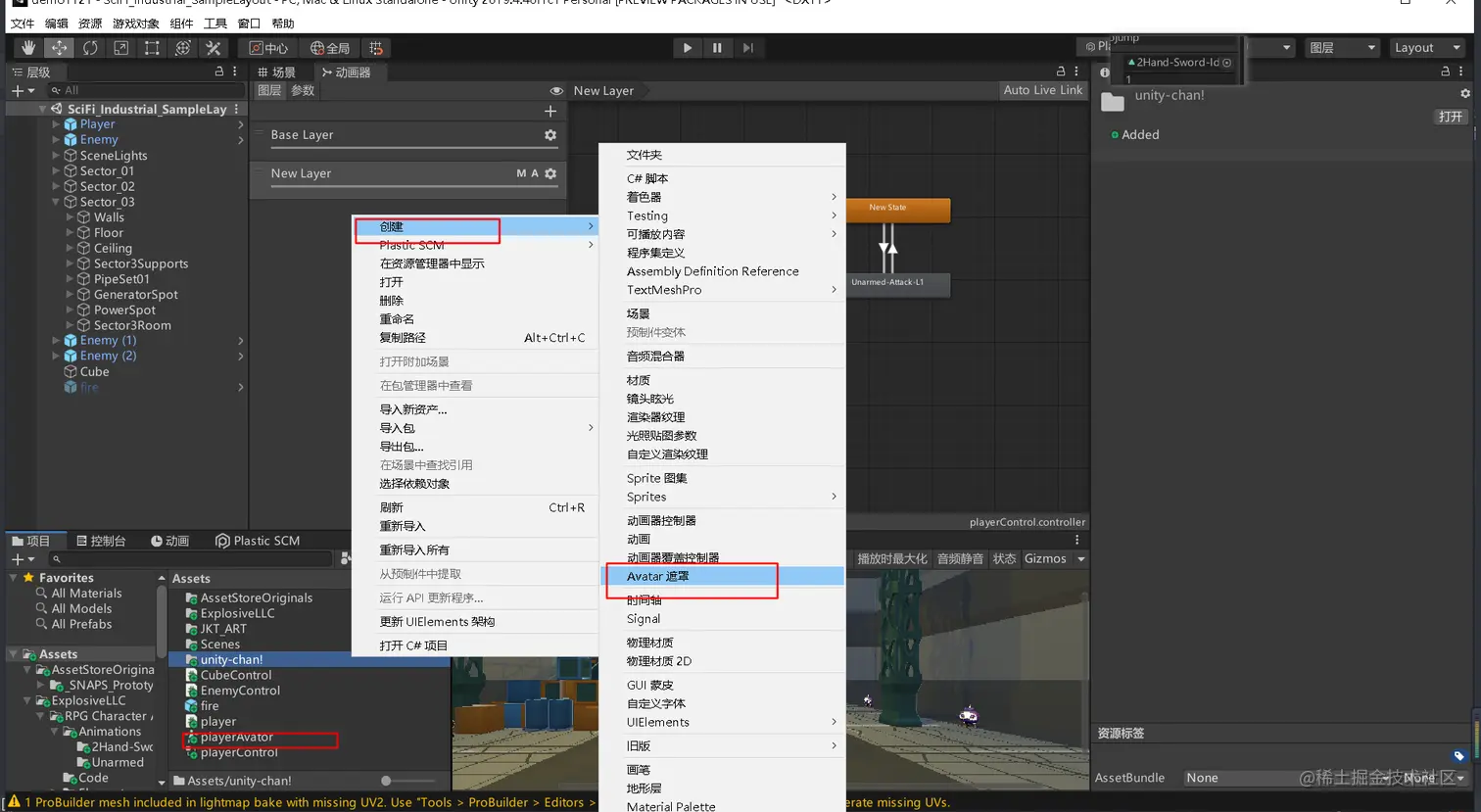Choose C# 脚本 in create submenu
Image resolution: width=1481 pixels, height=812 pixels.
click(722, 178)
